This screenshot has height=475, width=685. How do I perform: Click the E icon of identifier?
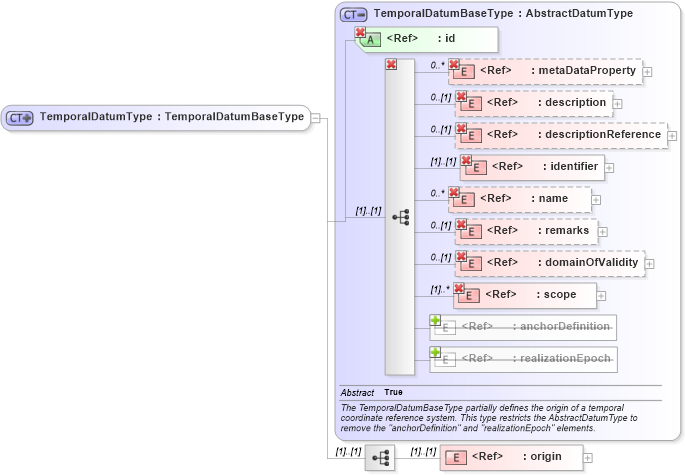click(x=476, y=168)
